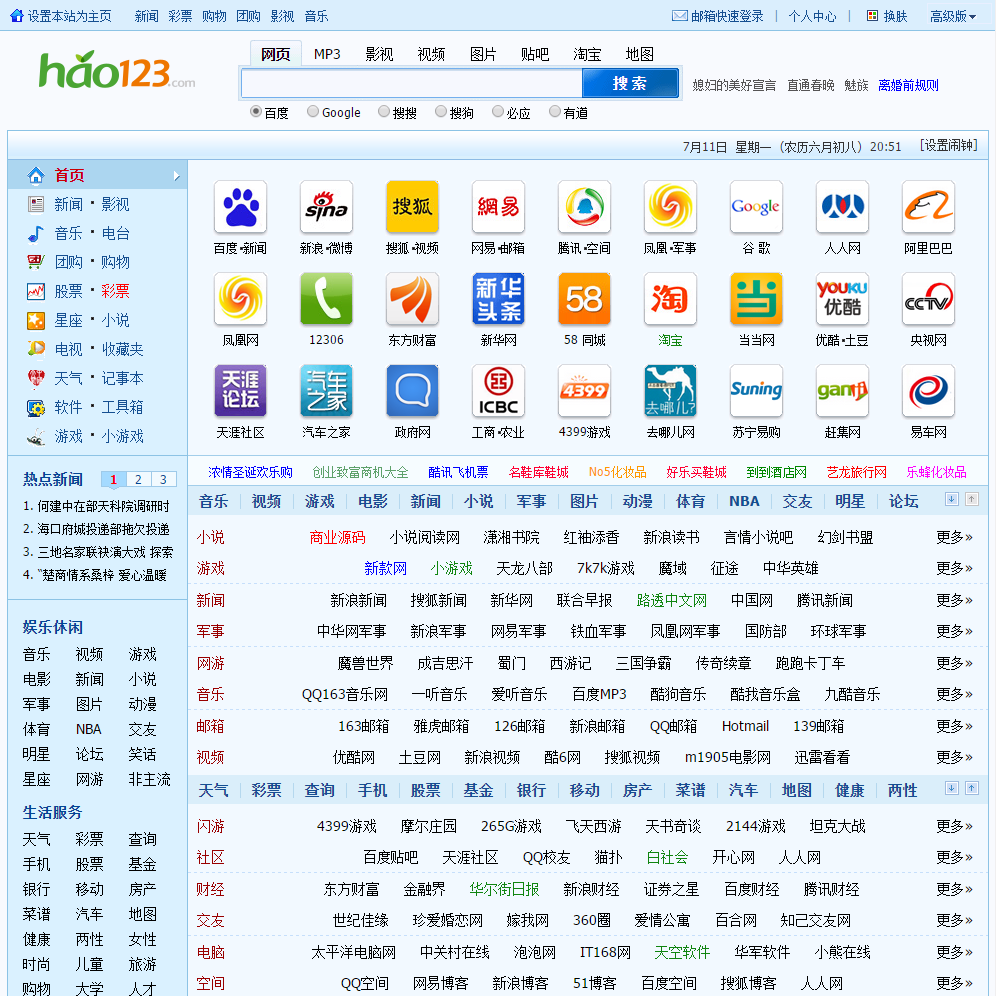
Task: Open the 4399游戏 game site icon
Action: (584, 391)
